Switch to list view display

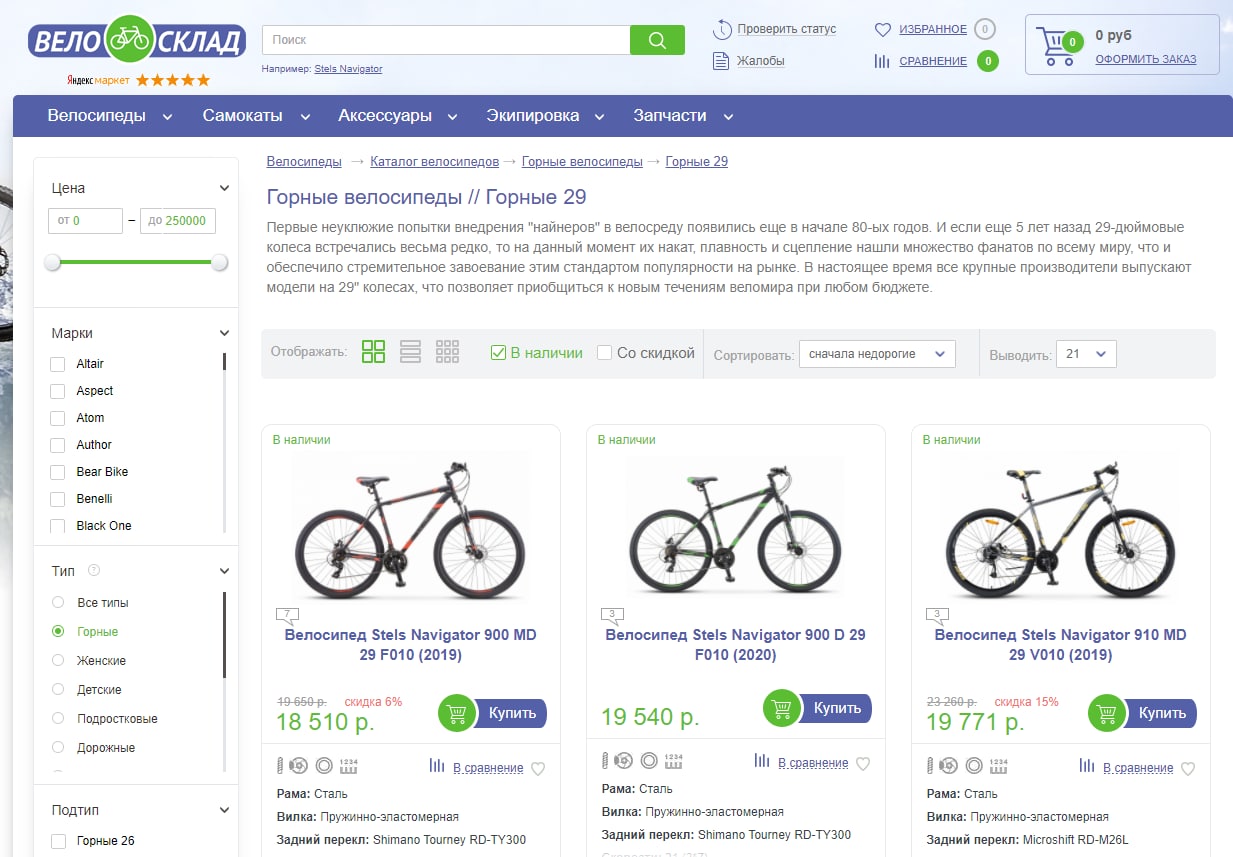410,351
